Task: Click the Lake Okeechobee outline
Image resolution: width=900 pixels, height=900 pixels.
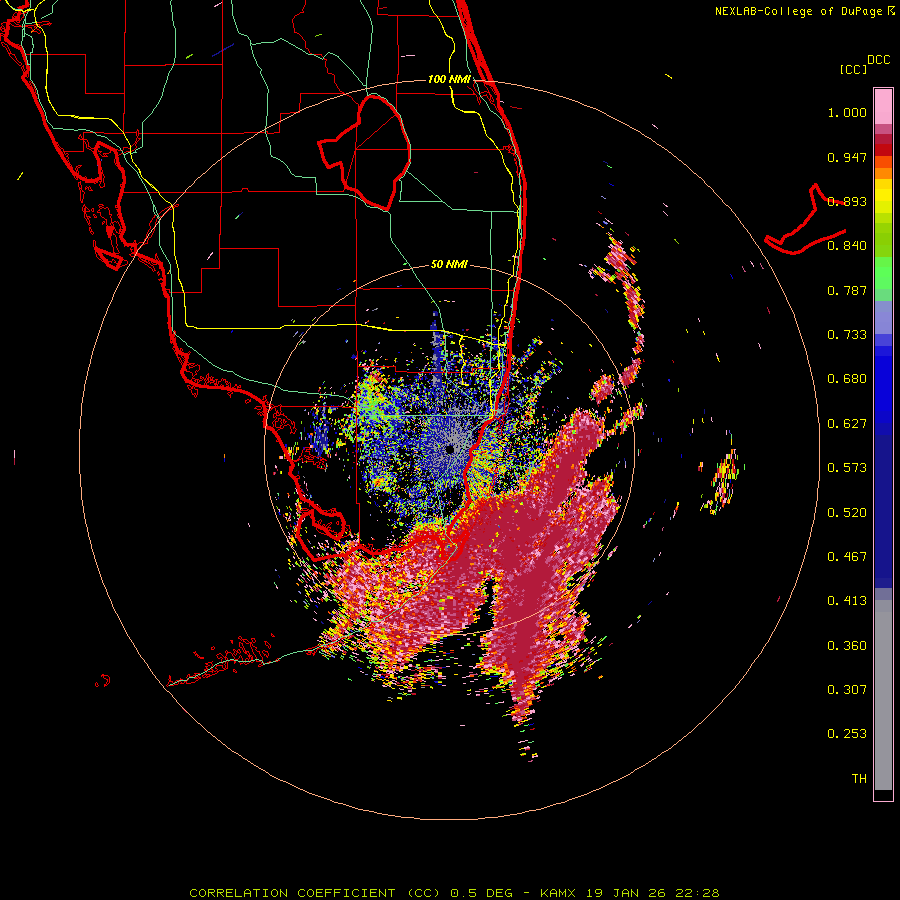Action: [364, 152]
